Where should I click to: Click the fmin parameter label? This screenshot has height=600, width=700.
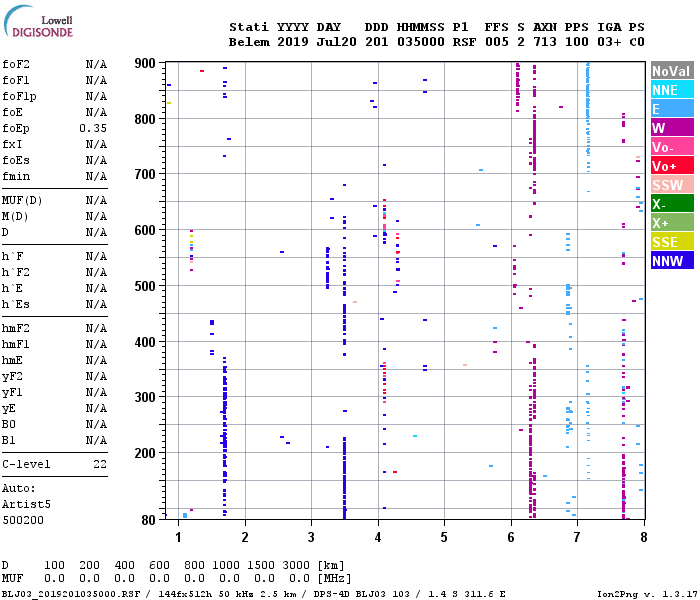click(16, 176)
